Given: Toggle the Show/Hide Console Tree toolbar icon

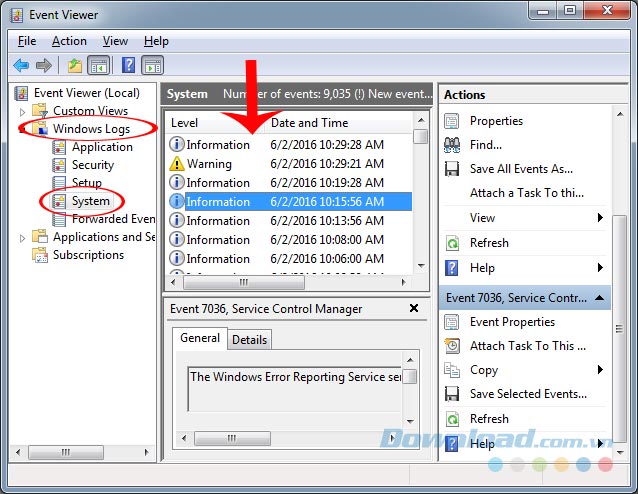Looking at the screenshot, I should [98, 65].
